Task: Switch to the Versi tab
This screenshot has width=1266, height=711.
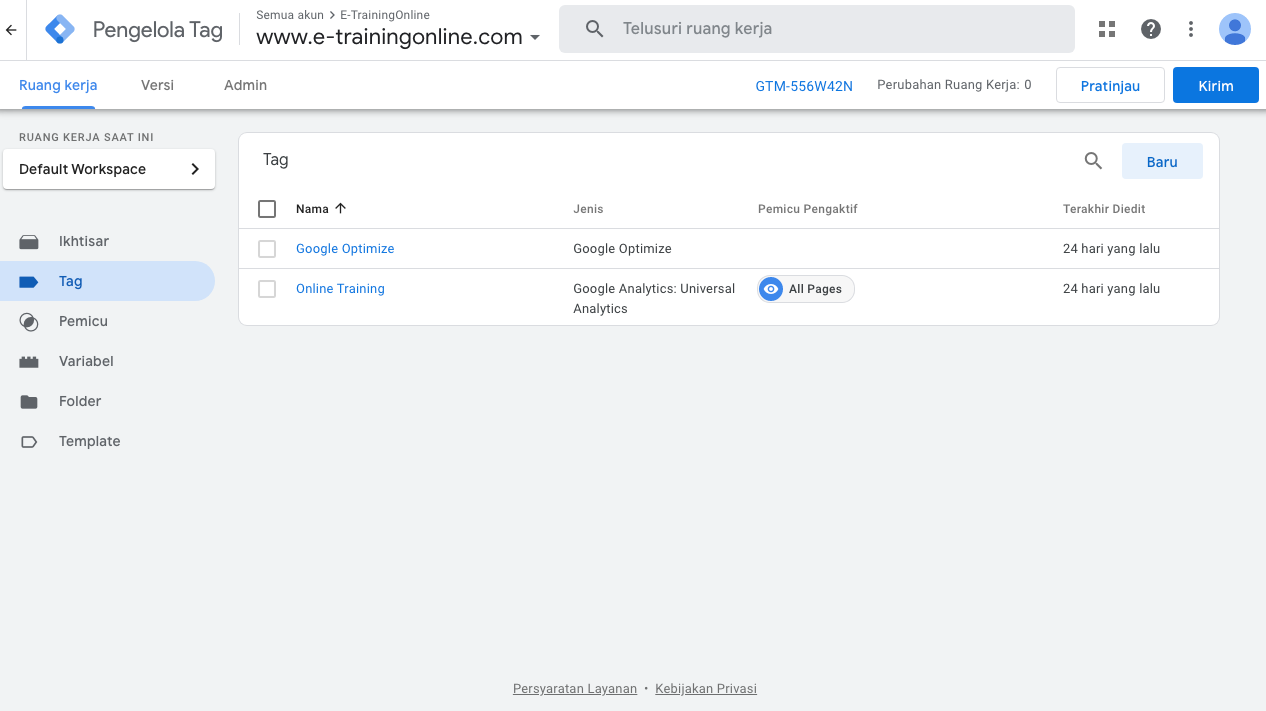Action: pyautogui.click(x=157, y=85)
